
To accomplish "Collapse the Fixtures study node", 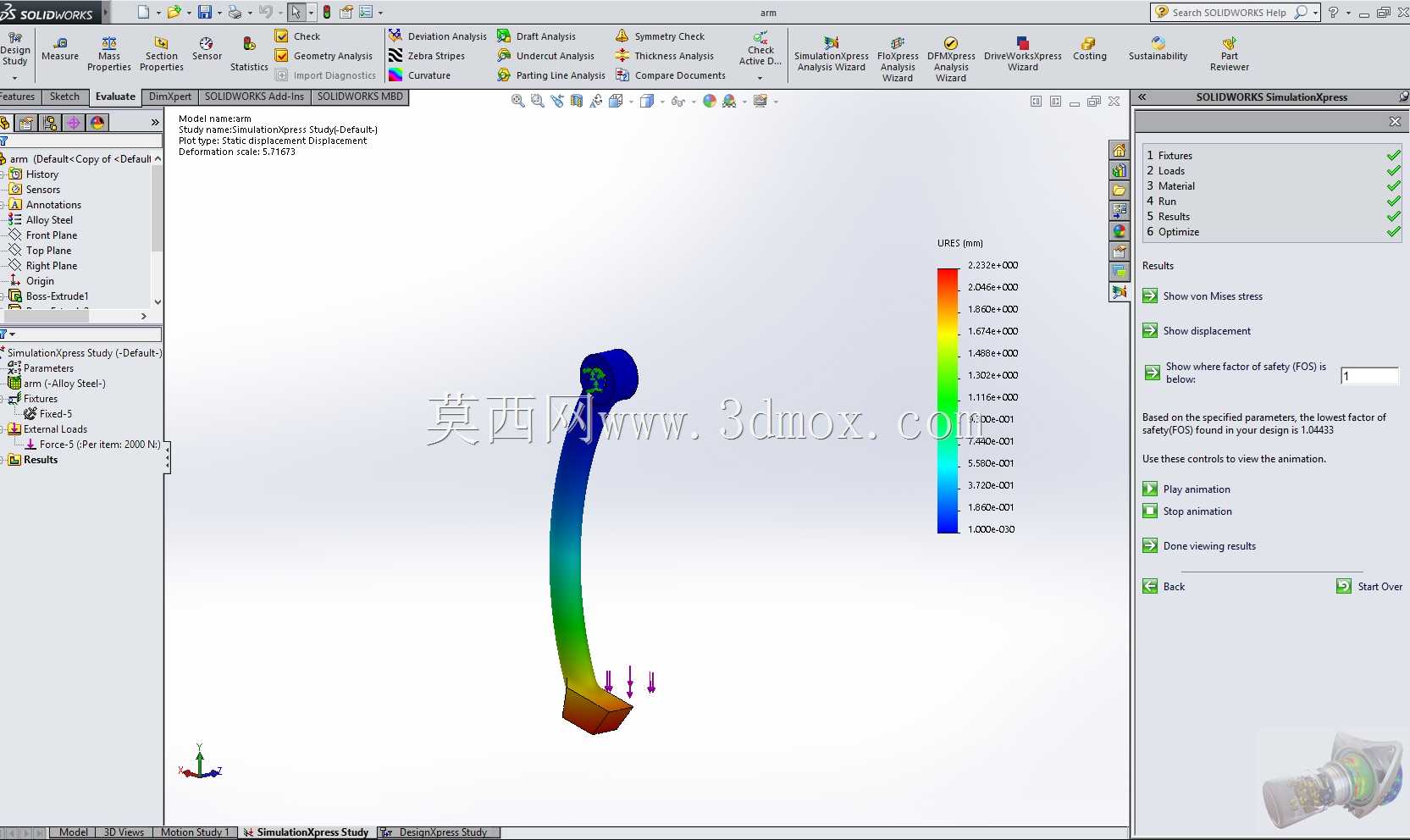I will 3,399.
